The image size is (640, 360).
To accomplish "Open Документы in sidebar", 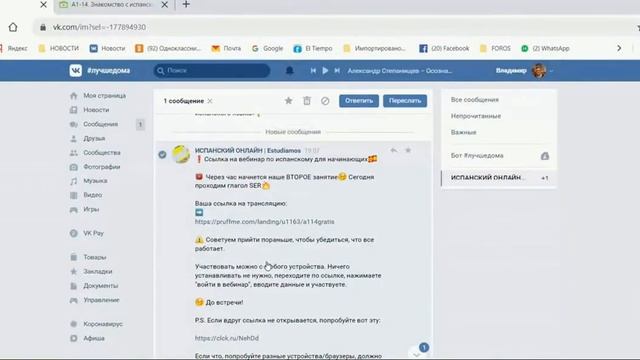I will (x=100, y=286).
